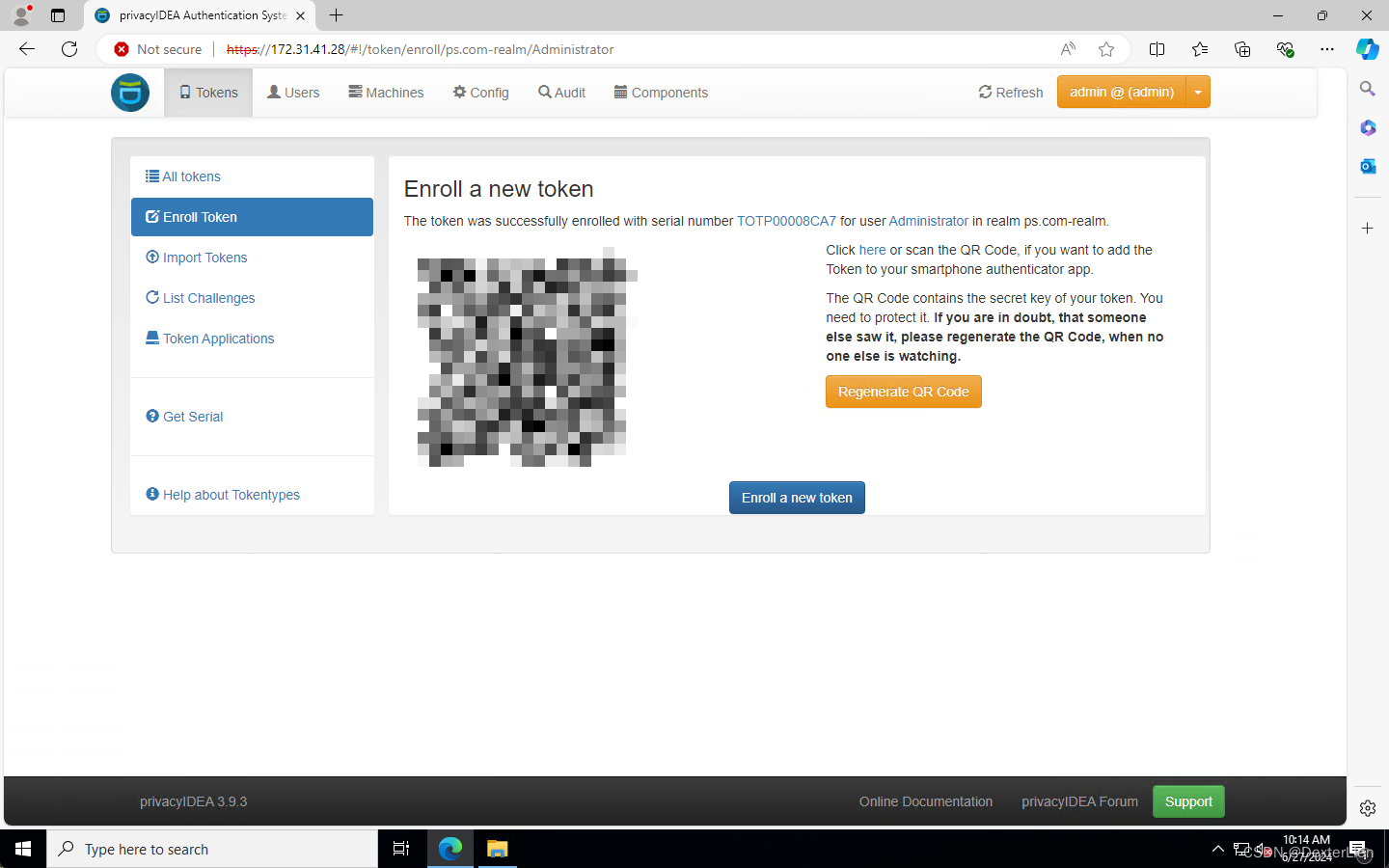Open the Machines menu tab
Image resolution: width=1389 pixels, height=868 pixels.
coord(386,93)
